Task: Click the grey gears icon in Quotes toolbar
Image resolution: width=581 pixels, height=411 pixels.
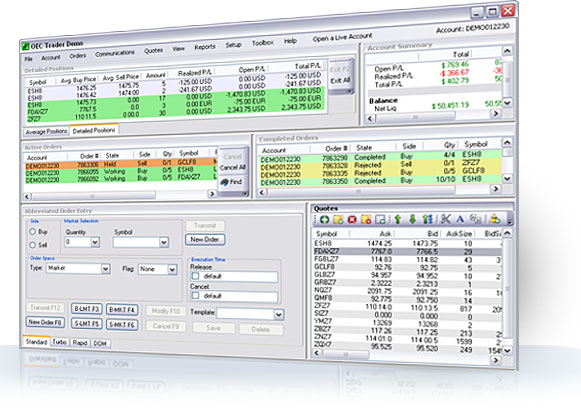Action: click(x=475, y=219)
